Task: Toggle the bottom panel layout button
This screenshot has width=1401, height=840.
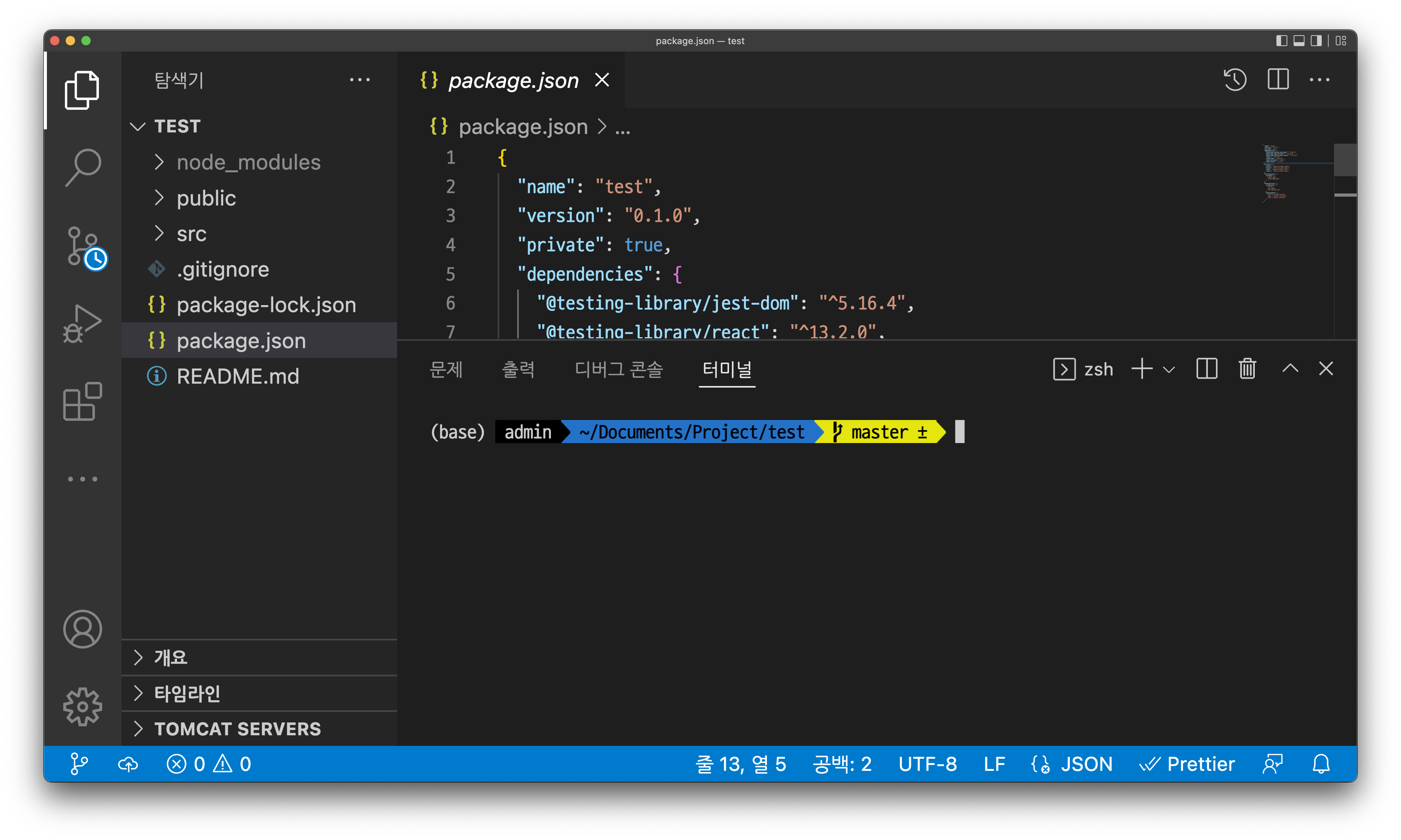Action: coord(1299,41)
